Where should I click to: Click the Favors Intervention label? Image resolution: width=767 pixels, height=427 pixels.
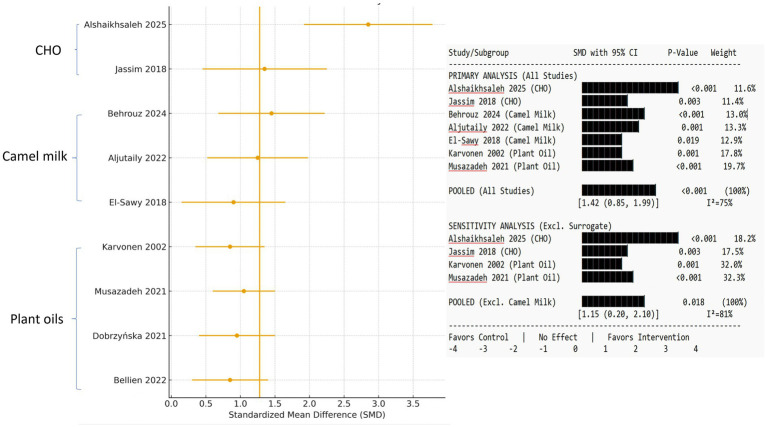[x=649, y=337]
